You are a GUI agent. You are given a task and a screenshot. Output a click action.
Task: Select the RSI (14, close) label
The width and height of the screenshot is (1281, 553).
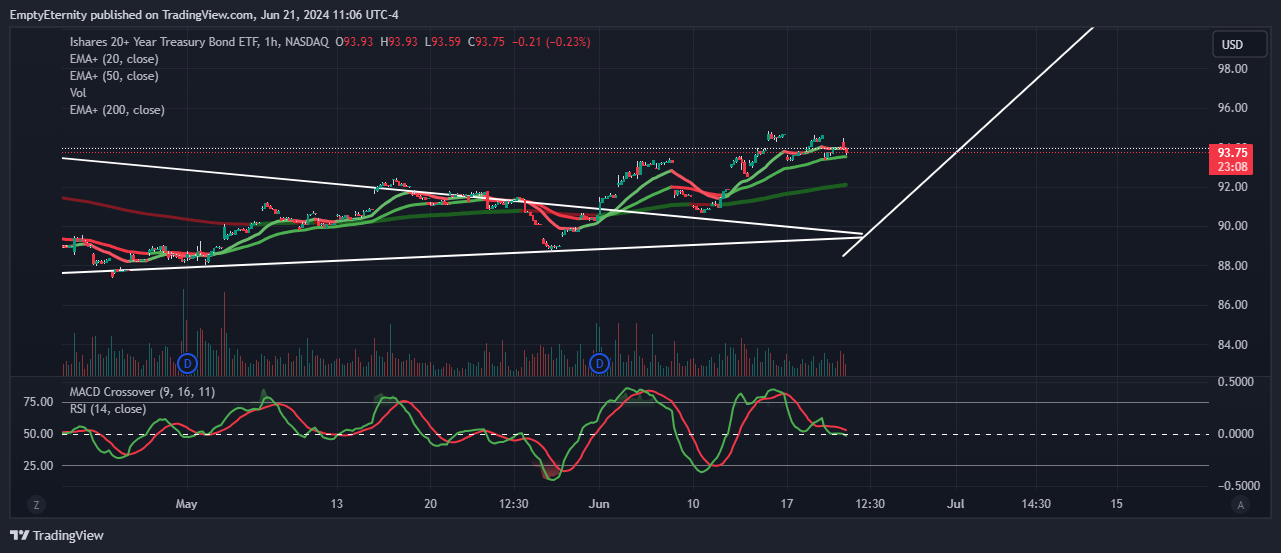click(107, 409)
